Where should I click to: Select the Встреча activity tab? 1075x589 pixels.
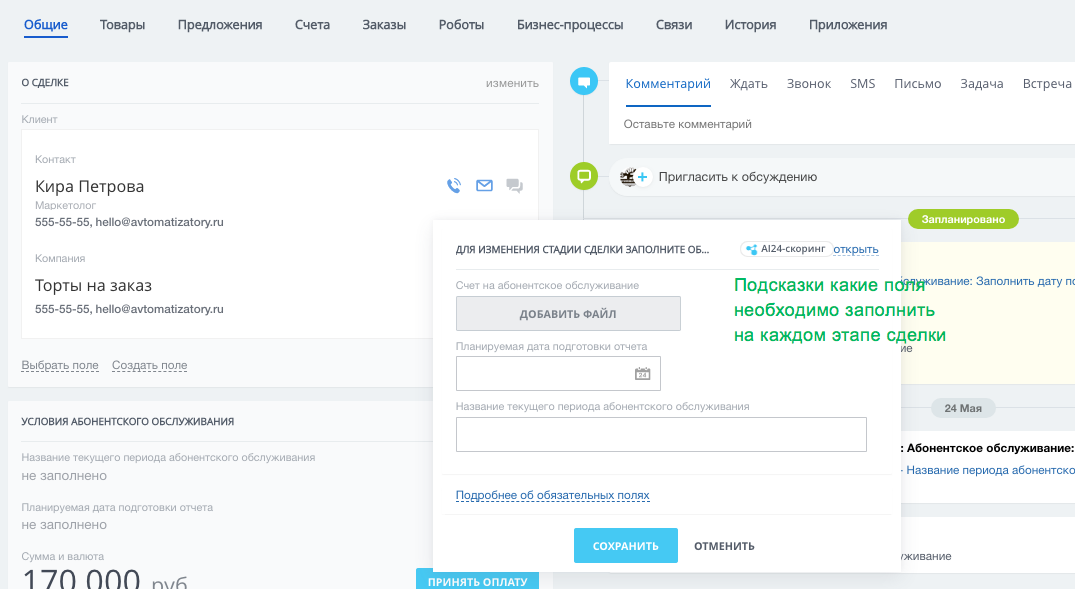pyautogui.click(x=1047, y=84)
